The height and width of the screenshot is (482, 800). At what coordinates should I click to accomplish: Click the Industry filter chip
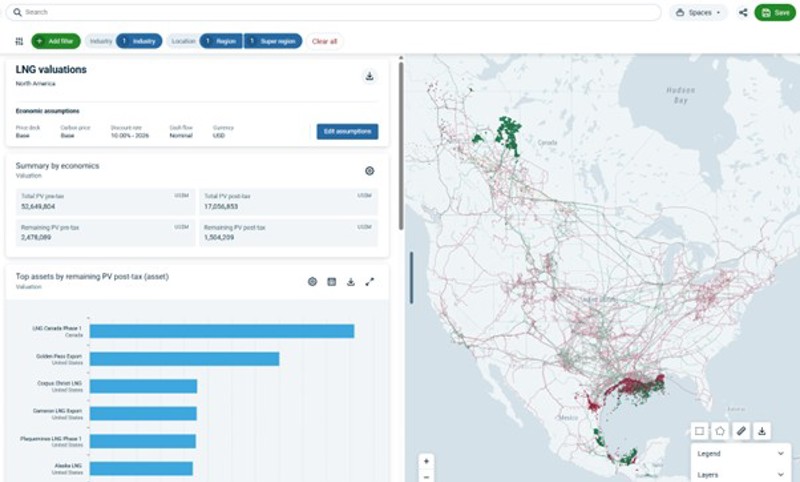[138, 41]
